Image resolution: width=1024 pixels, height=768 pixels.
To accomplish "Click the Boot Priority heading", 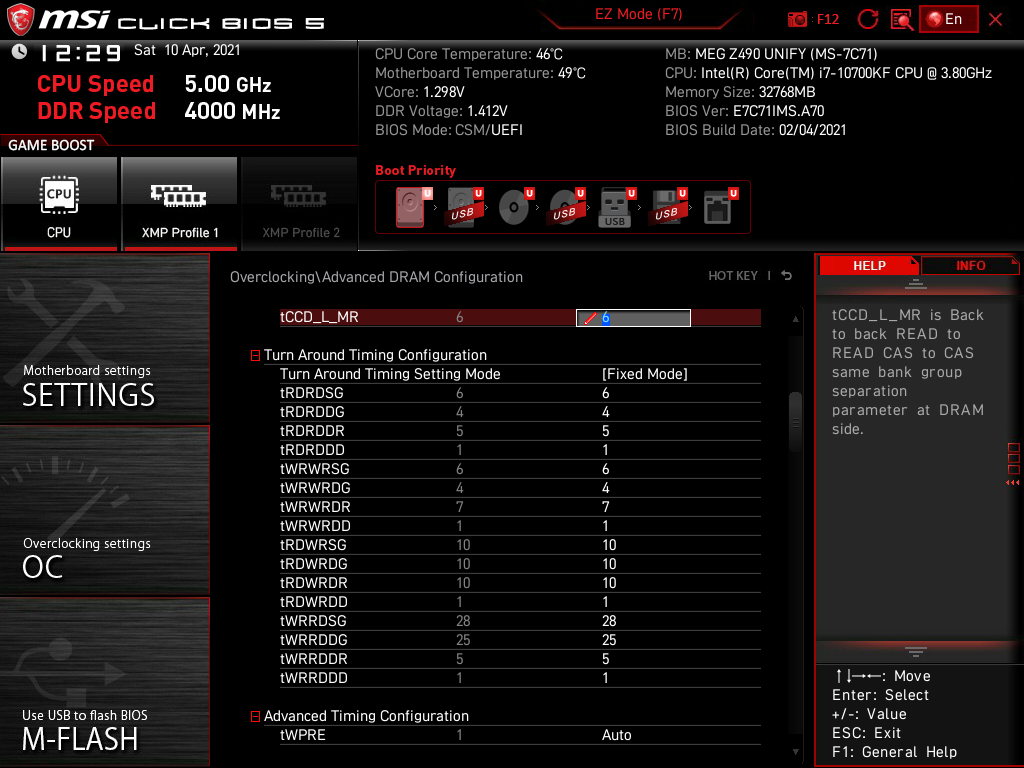I will pyautogui.click(x=415, y=170).
